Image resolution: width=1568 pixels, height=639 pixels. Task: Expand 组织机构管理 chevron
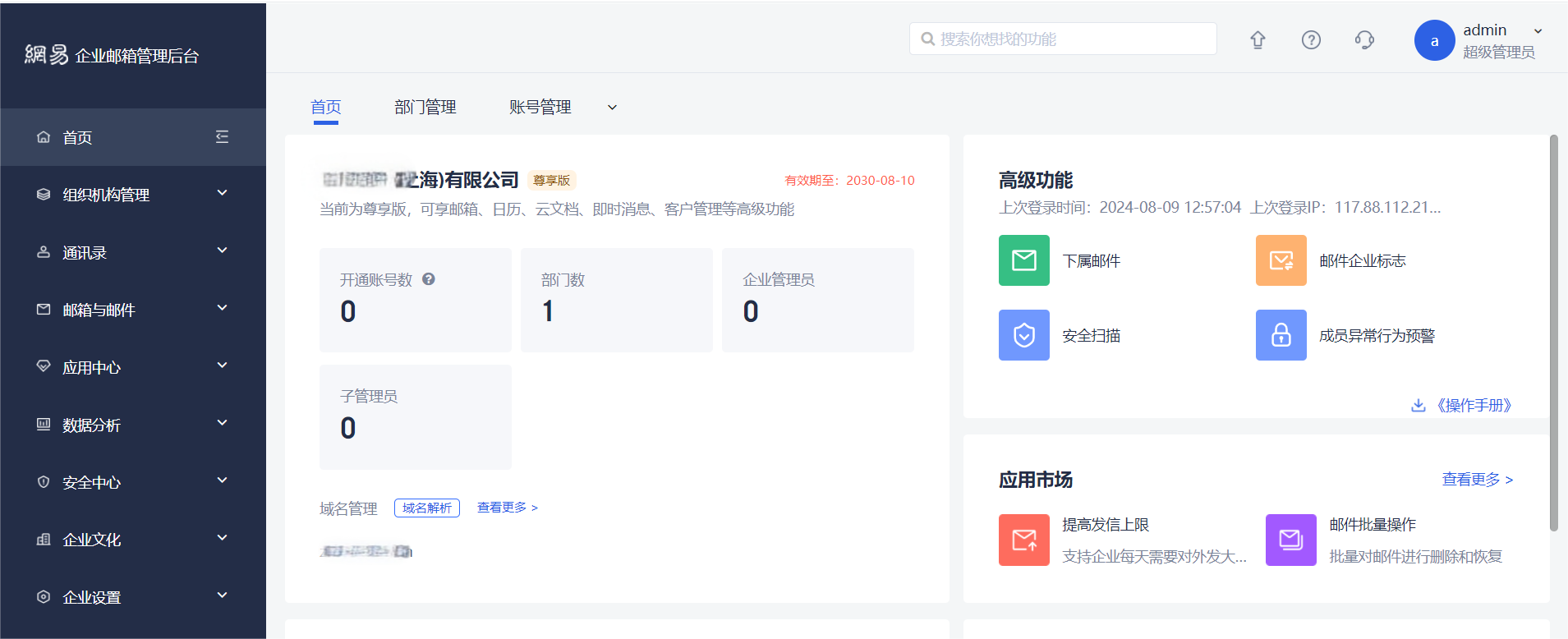222,193
